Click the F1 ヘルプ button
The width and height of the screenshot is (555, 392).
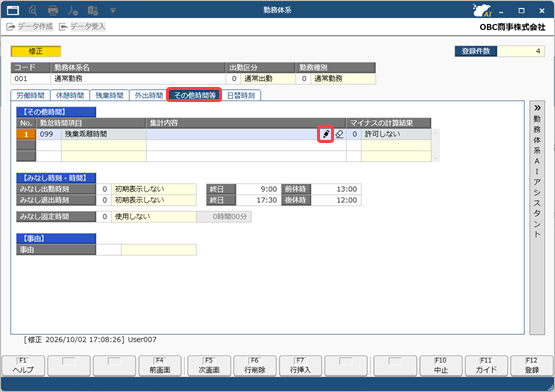point(23,365)
